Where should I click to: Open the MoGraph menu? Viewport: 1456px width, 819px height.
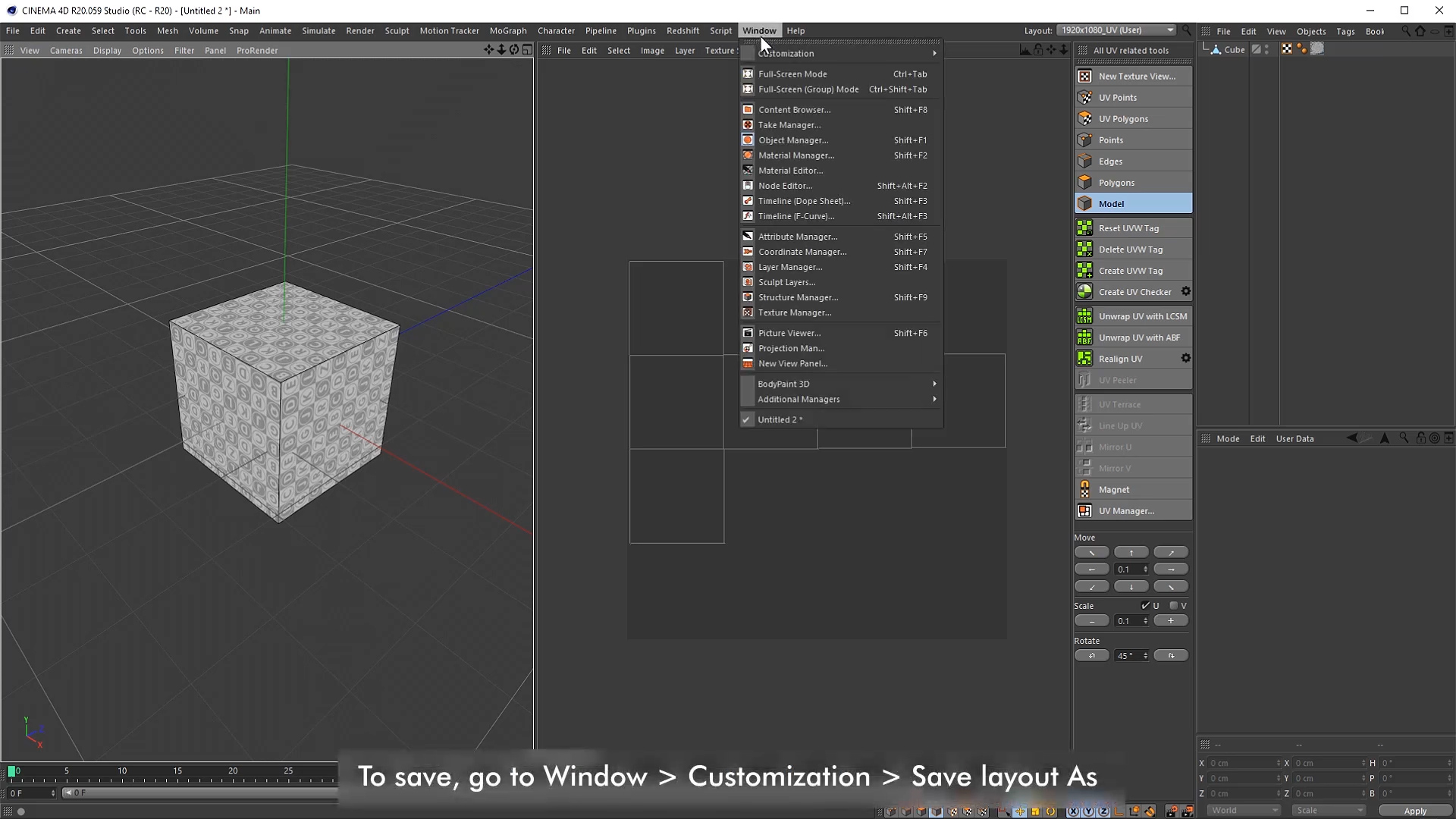[508, 31]
